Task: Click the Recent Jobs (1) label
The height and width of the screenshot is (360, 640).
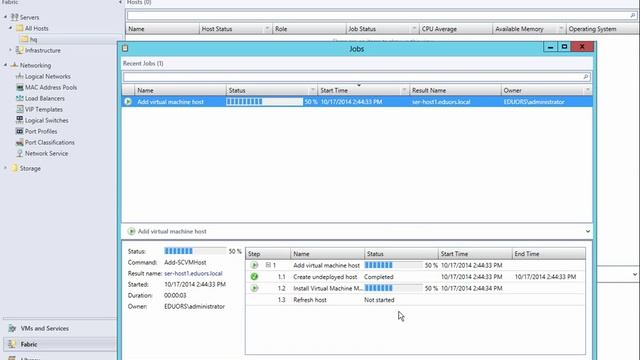Action: click(143, 63)
